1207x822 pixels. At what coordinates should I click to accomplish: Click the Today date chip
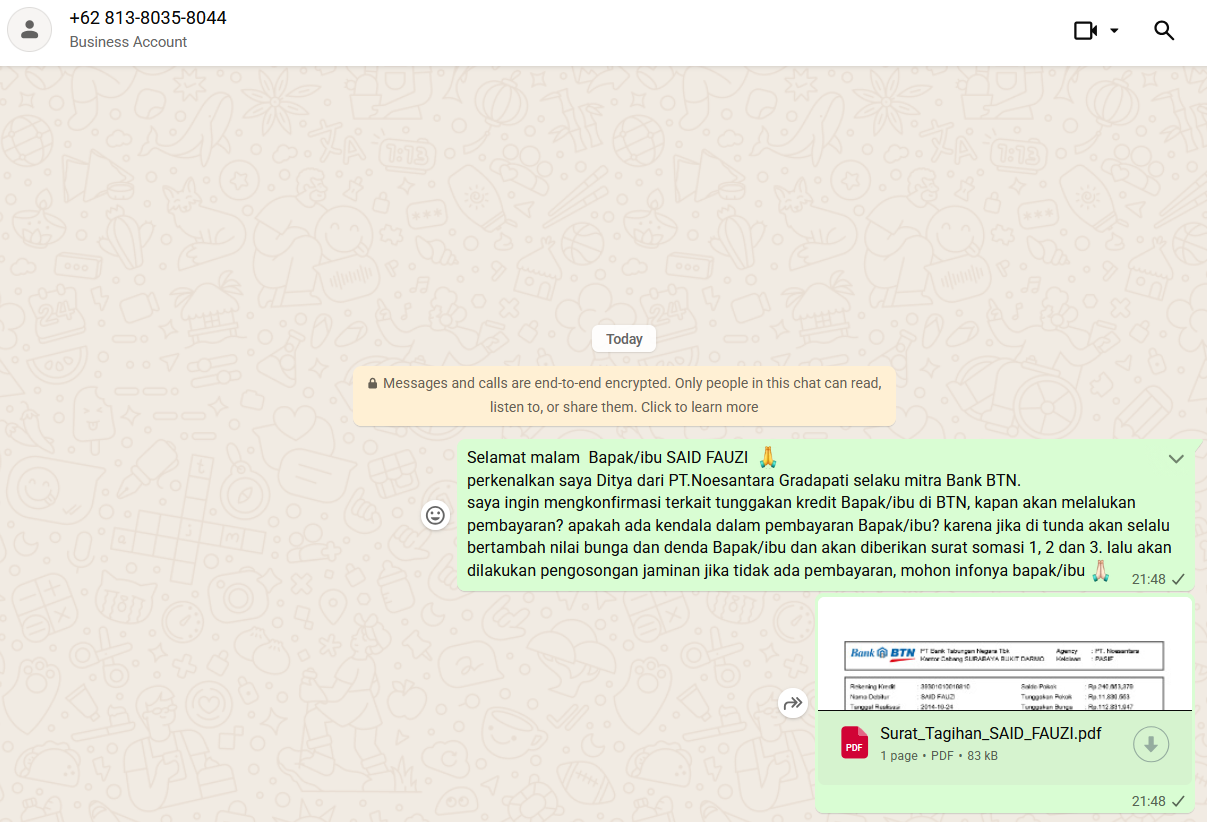(624, 339)
